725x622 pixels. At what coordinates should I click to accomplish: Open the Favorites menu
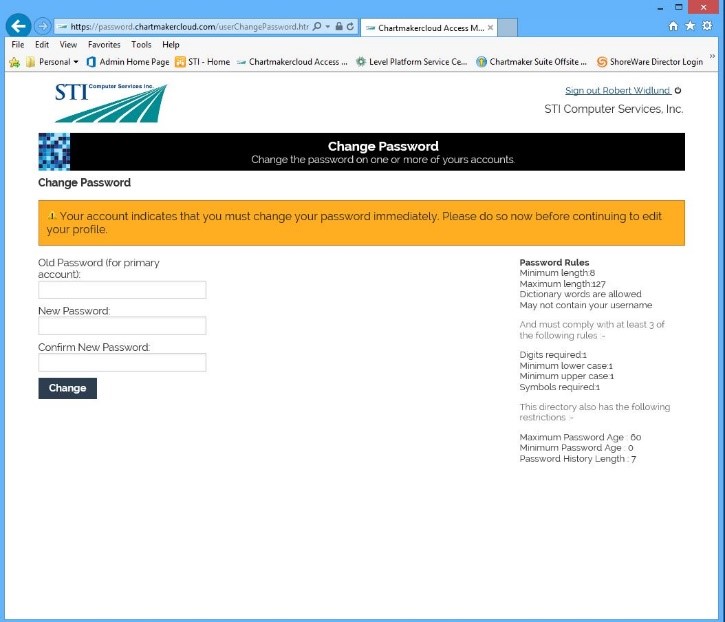click(104, 45)
